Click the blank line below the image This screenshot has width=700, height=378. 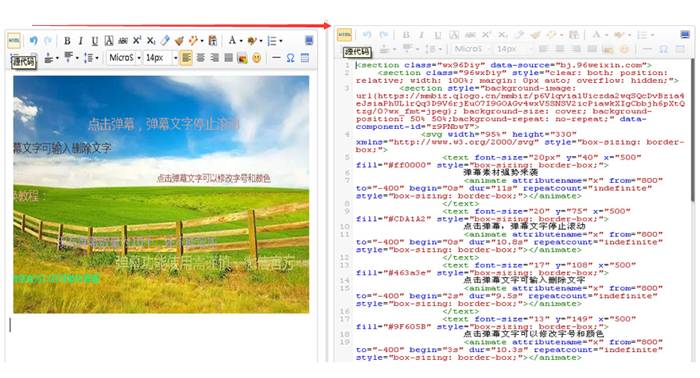tap(161, 325)
